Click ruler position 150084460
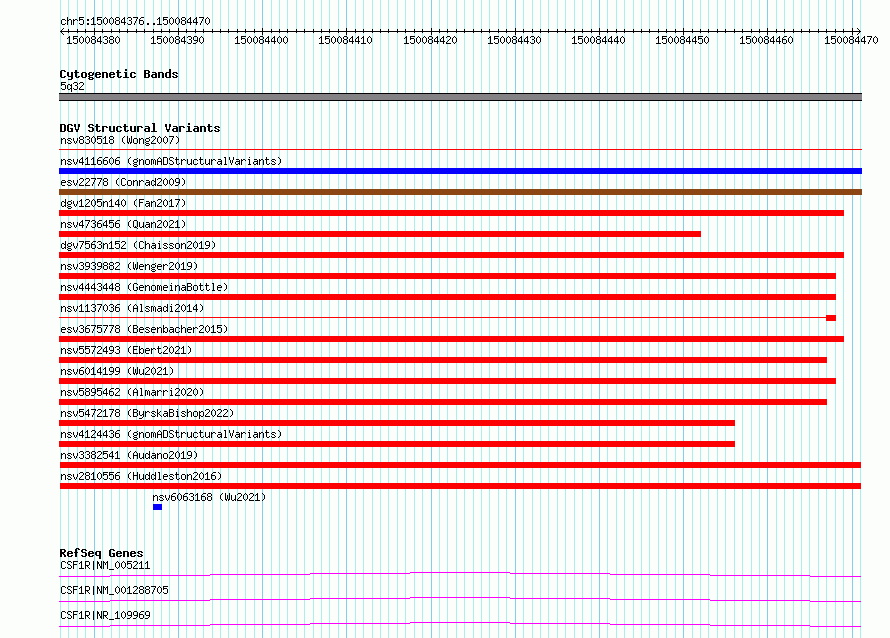Image resolution: width=890 pixels, height=638 pixels. [766, 40]
